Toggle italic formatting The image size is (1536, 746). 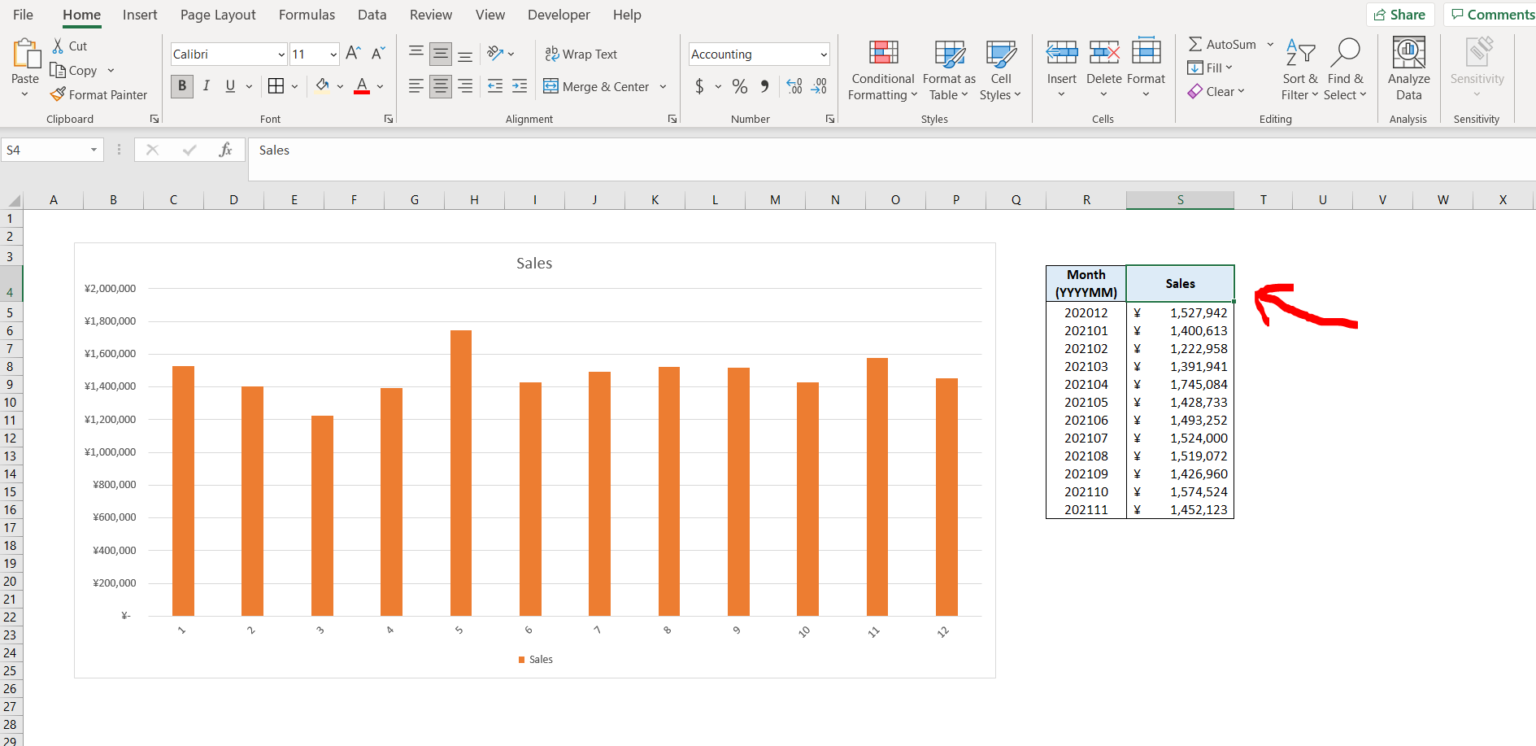(205, 86)
